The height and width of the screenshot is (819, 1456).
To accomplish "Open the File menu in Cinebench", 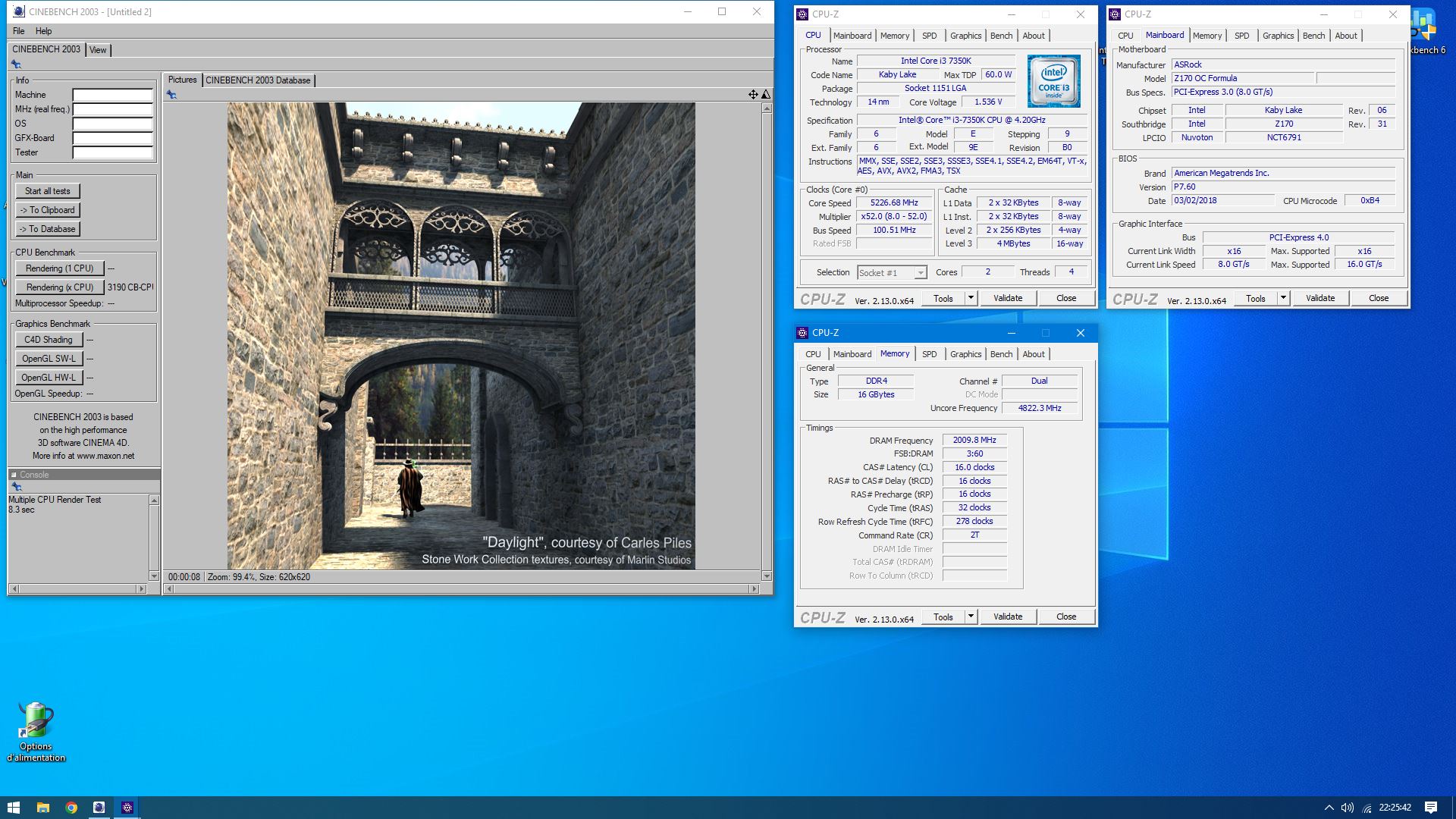I will click(19, 31).
